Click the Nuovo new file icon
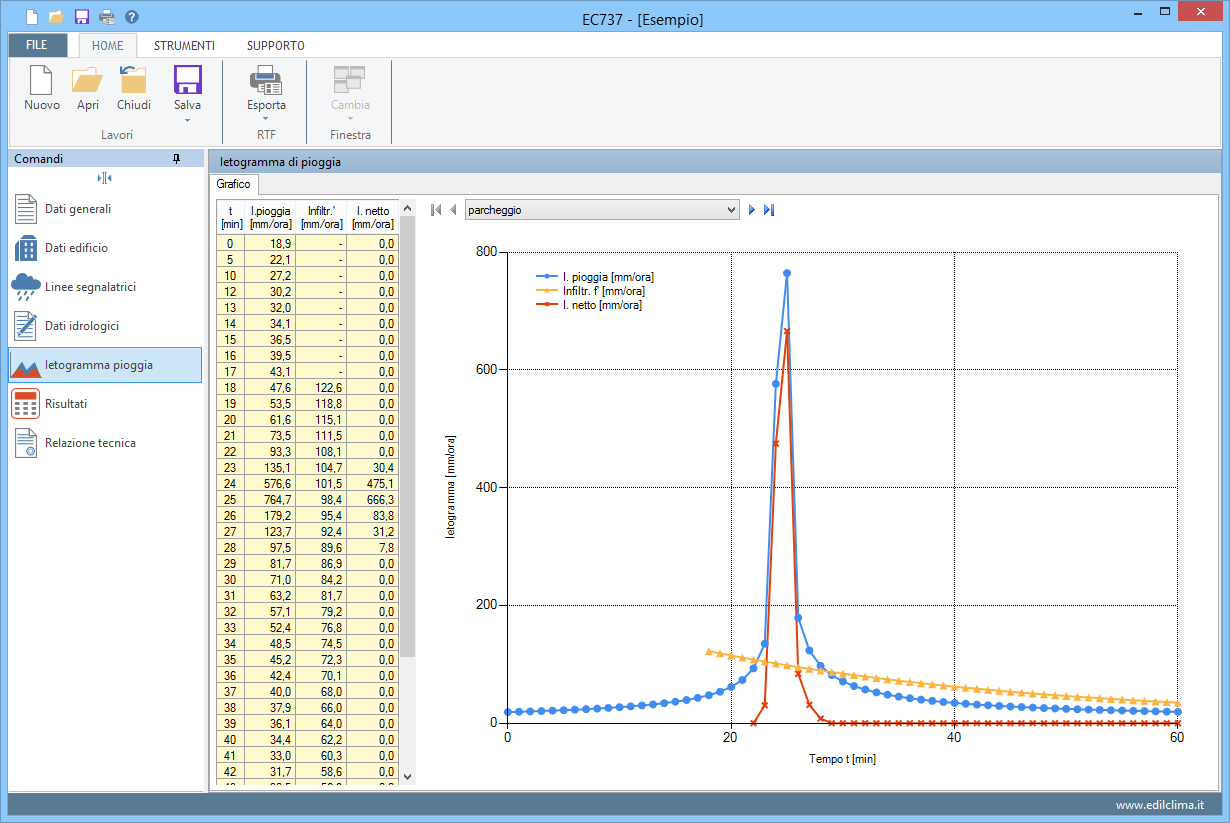Image resolution: width=1230 pixels, height=823 pixels. pos(41,80)
